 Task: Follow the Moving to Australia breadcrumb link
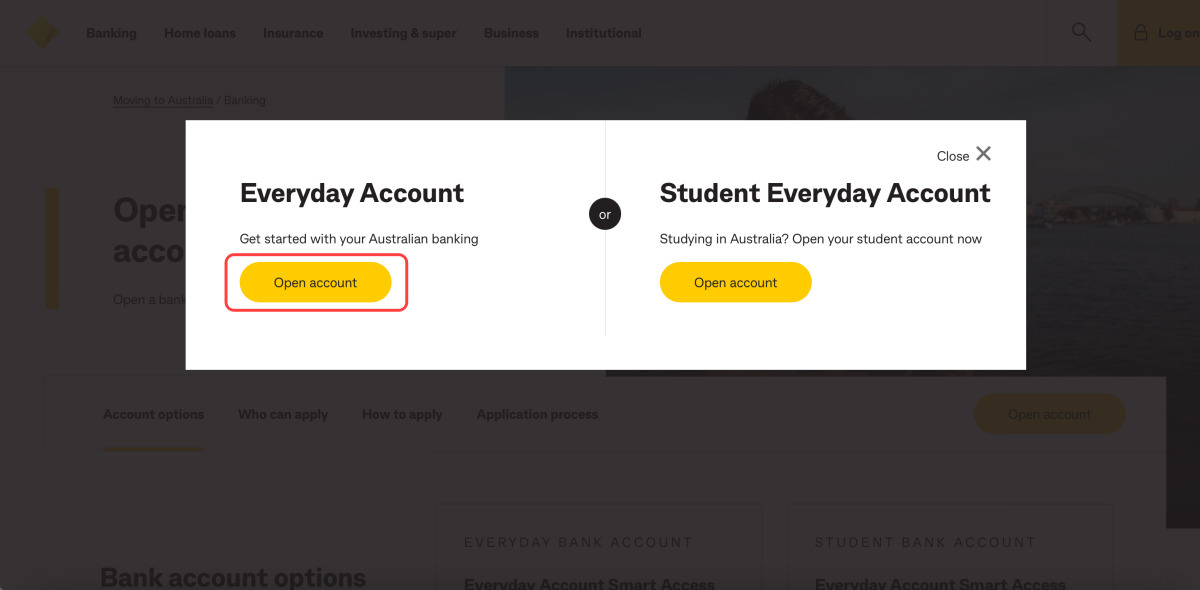point(163,100)
